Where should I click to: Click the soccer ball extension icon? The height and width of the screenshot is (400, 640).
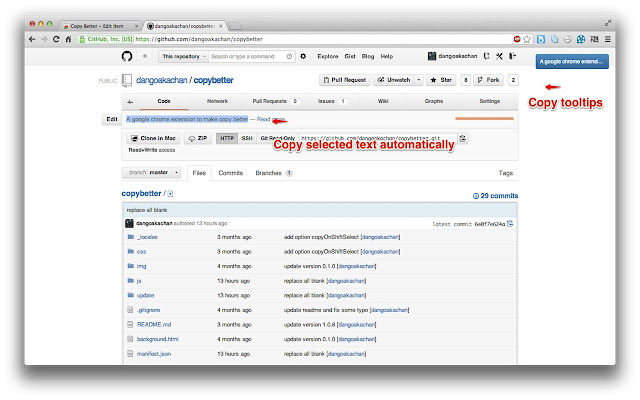(x=581, y=39)
